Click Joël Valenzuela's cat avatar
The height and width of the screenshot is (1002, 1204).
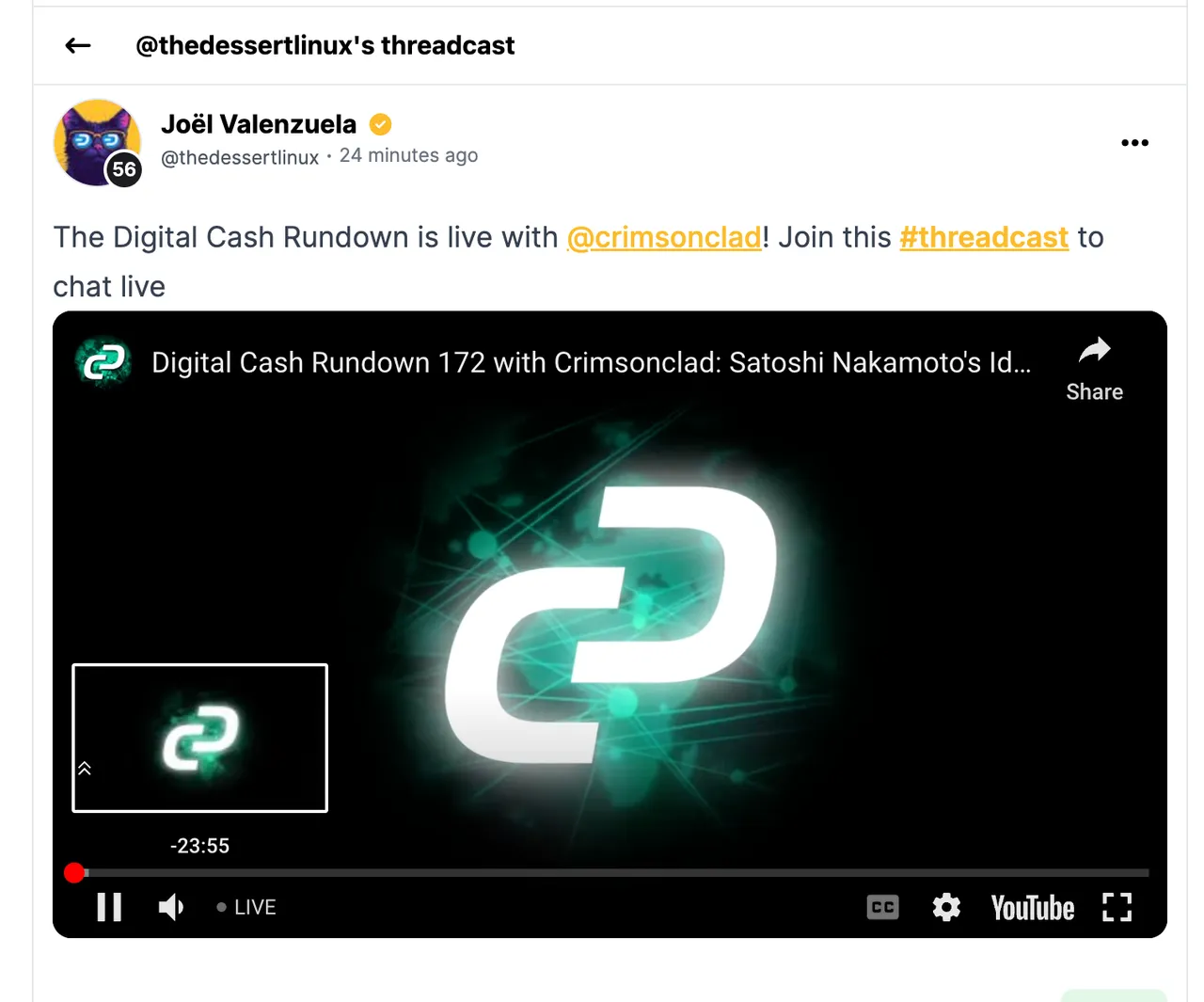click(x=98, y=143)
